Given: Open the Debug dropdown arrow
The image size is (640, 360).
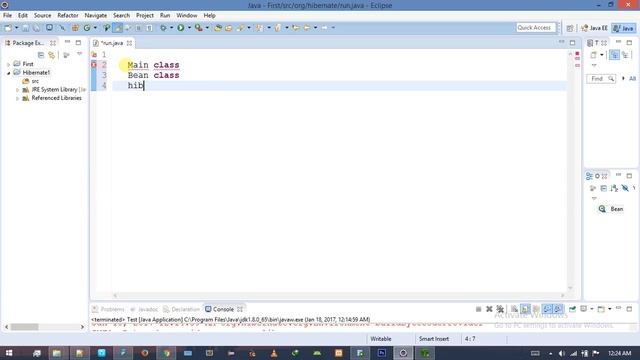Looking at the screenshot, I should click(x=171, y=28).
